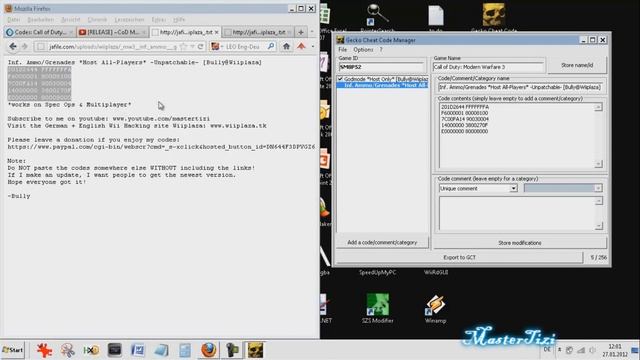Switch to last jafile.com tab

(x=258, y=32)
